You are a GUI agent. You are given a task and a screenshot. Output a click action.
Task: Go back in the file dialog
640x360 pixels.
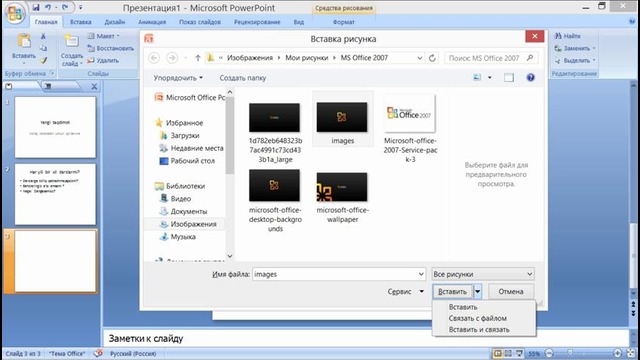pyautogui.click(x=154, y=58)
